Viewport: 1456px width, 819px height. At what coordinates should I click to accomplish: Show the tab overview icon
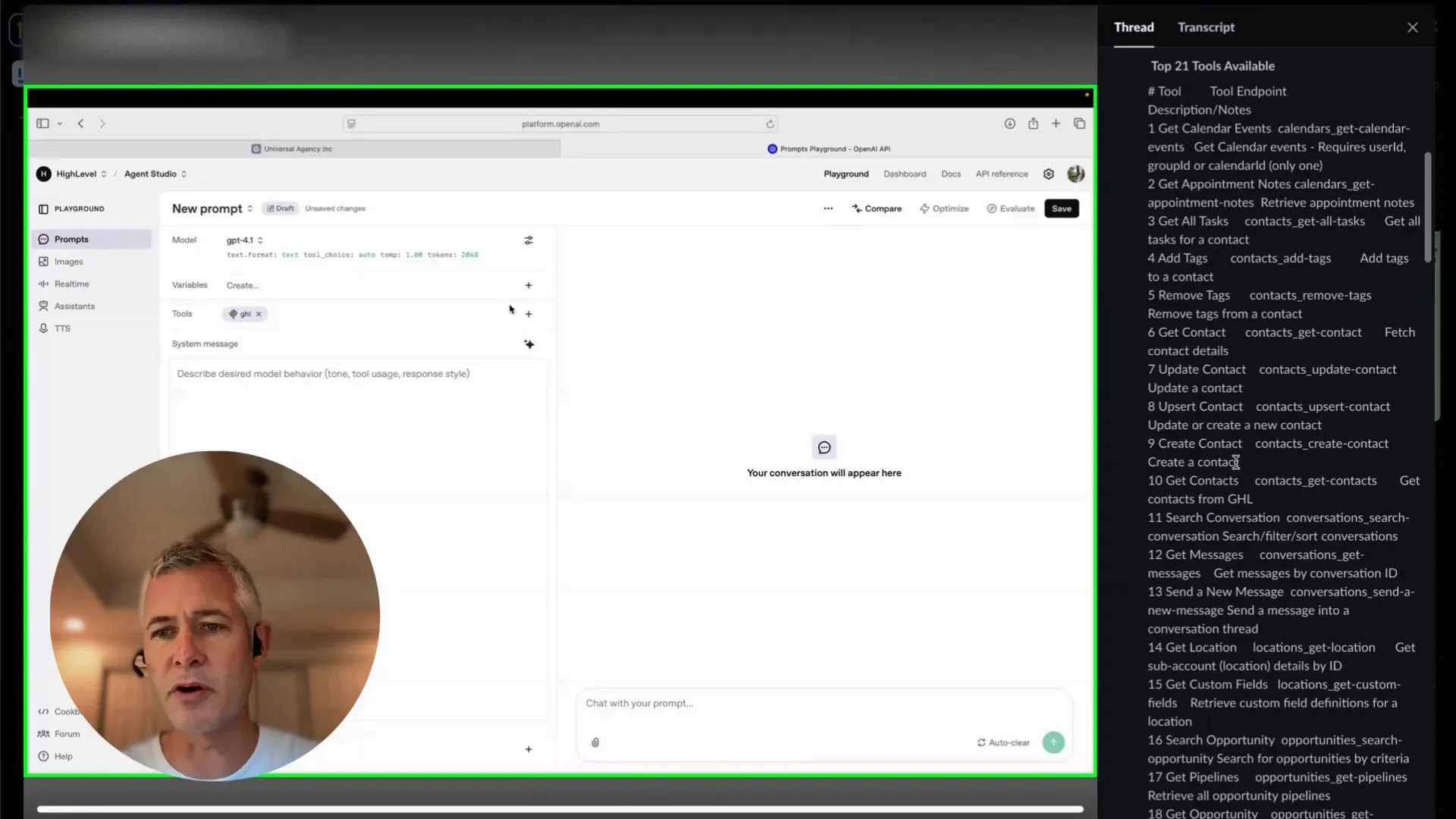point(1079,124)
